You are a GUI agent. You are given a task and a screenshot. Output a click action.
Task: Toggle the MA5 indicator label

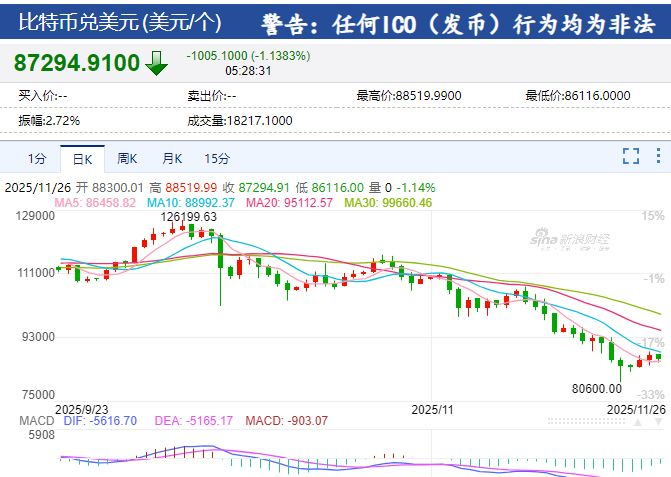pos(95,202)
